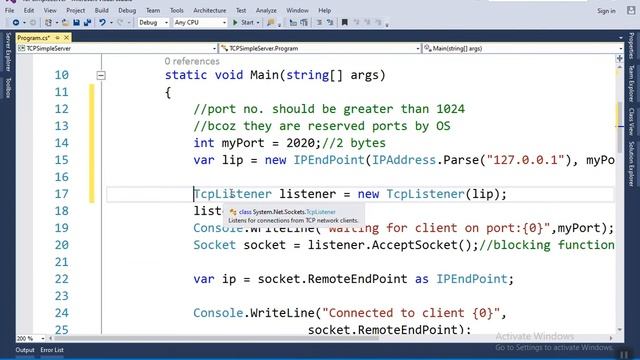Open the Error List panel tab
This screenshot has height=360, width=640.
coord(52,350)
